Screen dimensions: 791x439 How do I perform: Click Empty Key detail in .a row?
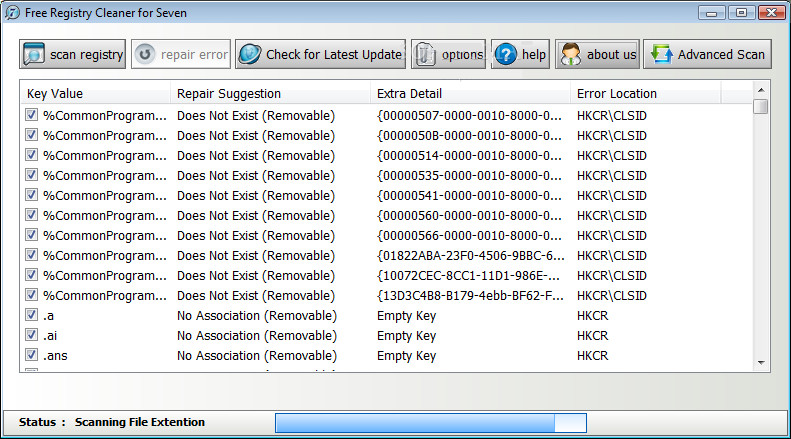[407, 316]
